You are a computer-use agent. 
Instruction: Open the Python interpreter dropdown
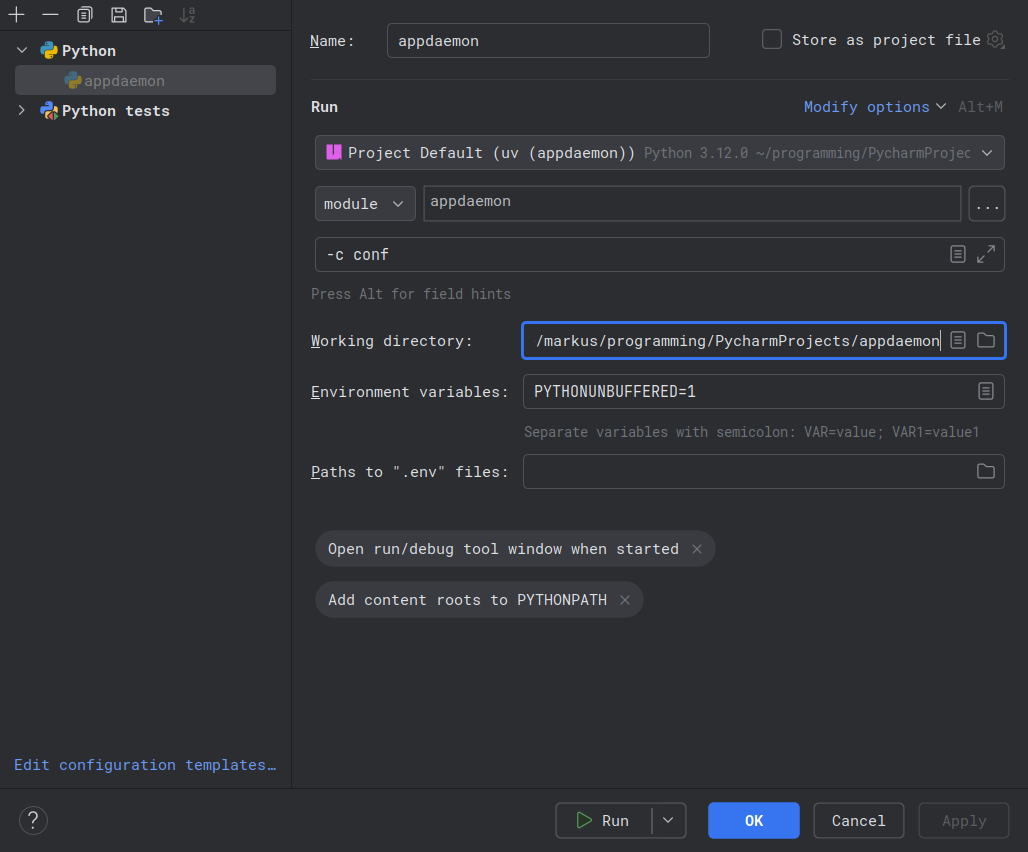[x=660, y=153]
